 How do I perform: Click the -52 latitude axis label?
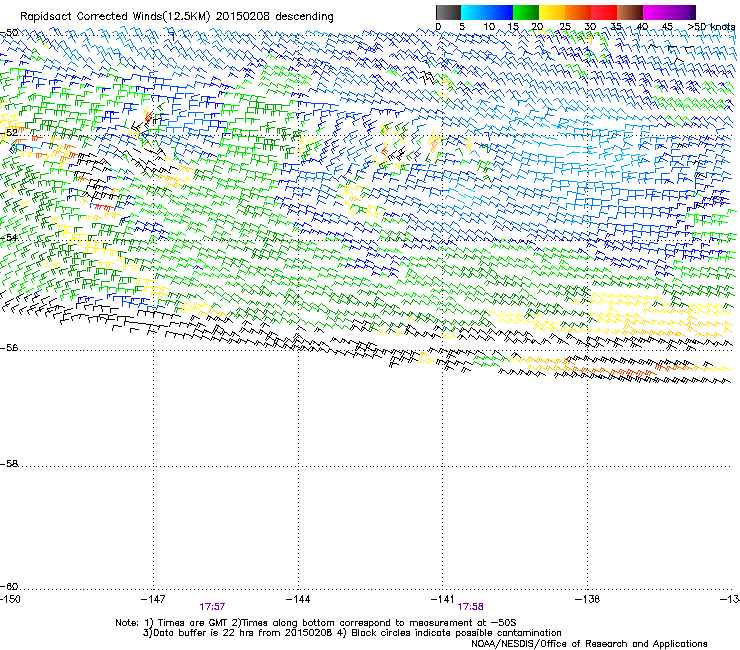point(9,133)
